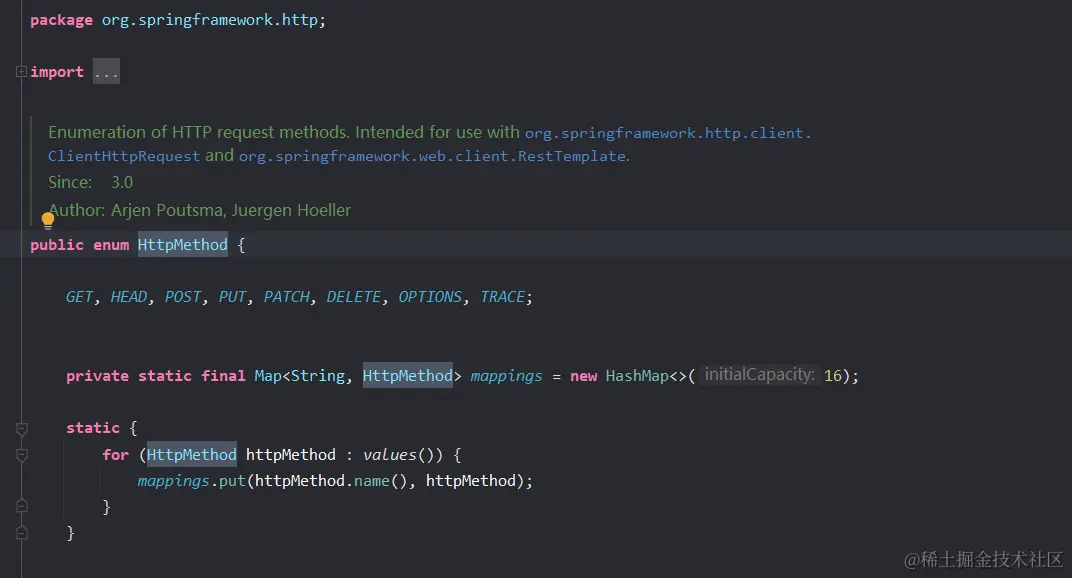Click the mappings field name in declaration
Screen dimensions: 1072x578
[x=506, y=376]
